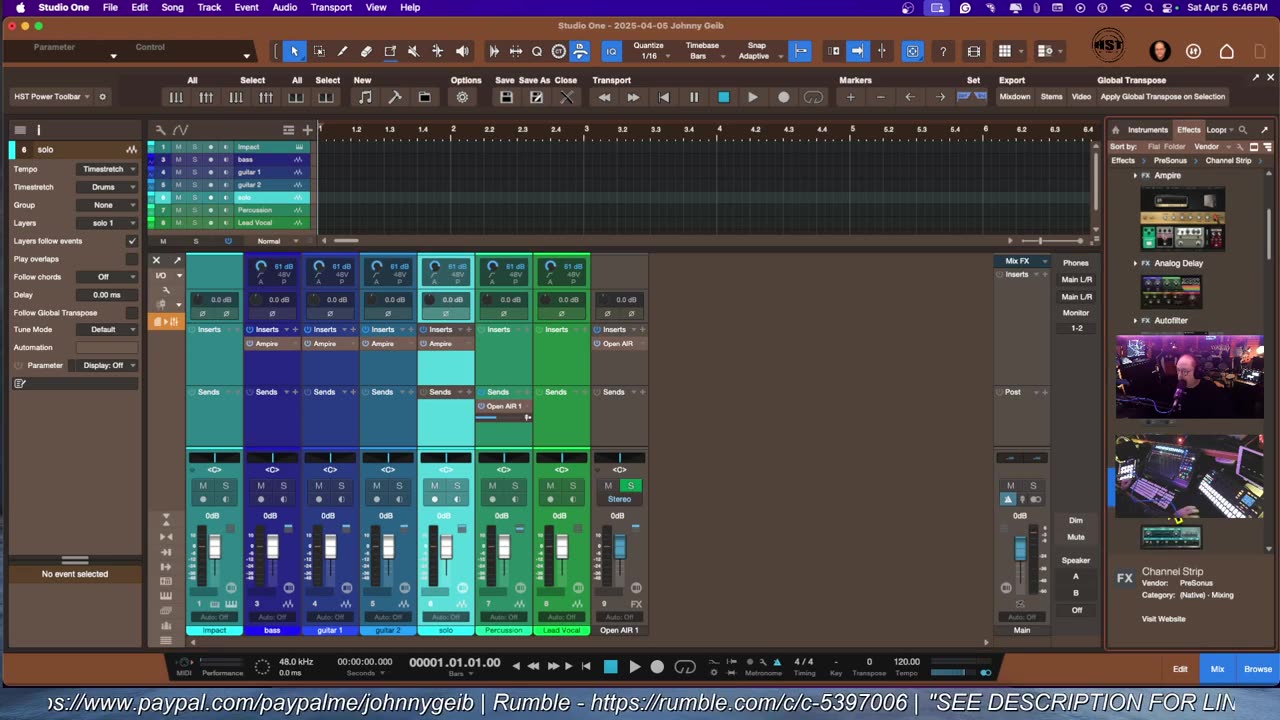Click the Save As icon

pos(536,97)
